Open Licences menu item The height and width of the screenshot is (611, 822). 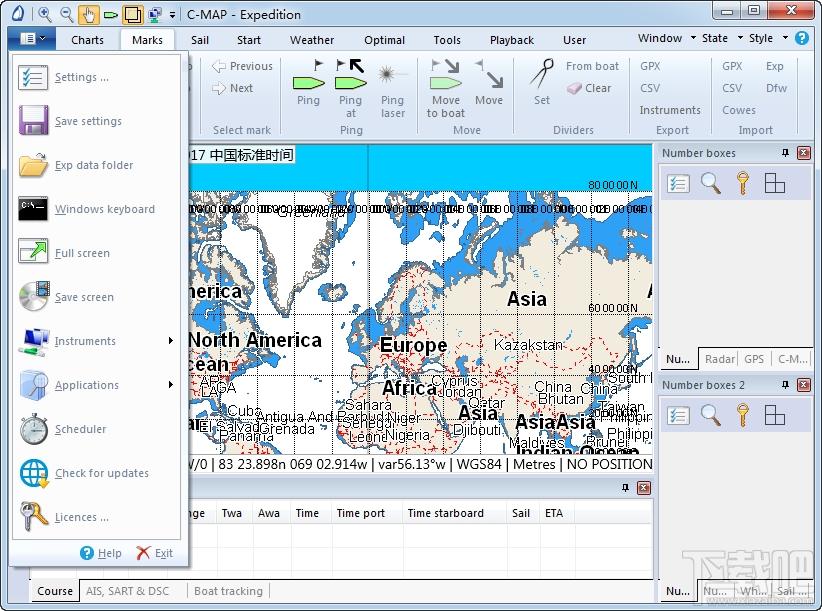pyautogui.click(x=96, y=517)
